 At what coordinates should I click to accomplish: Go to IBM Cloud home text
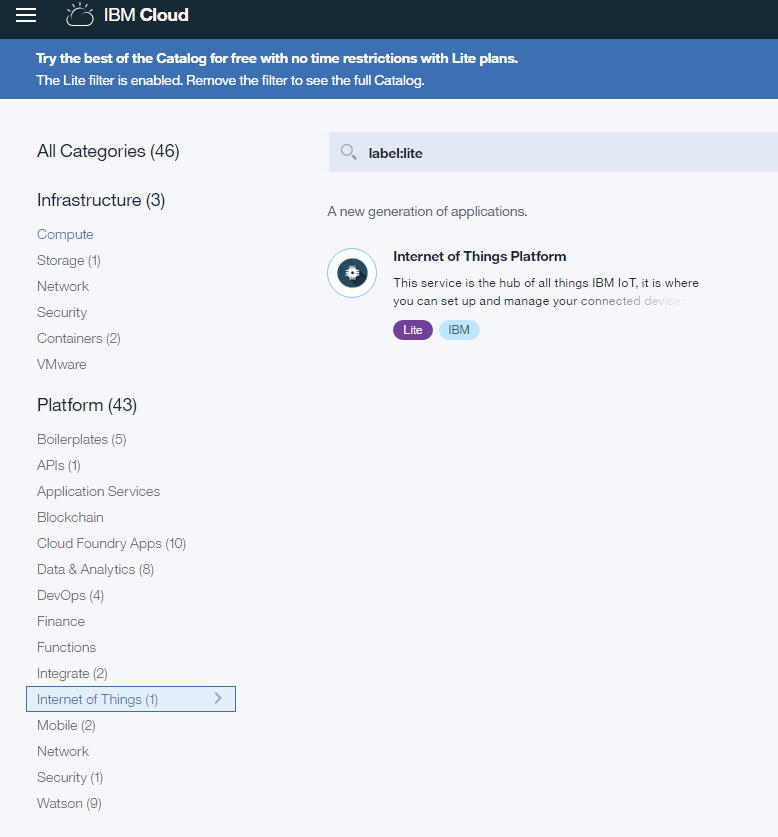pos(146,15)
